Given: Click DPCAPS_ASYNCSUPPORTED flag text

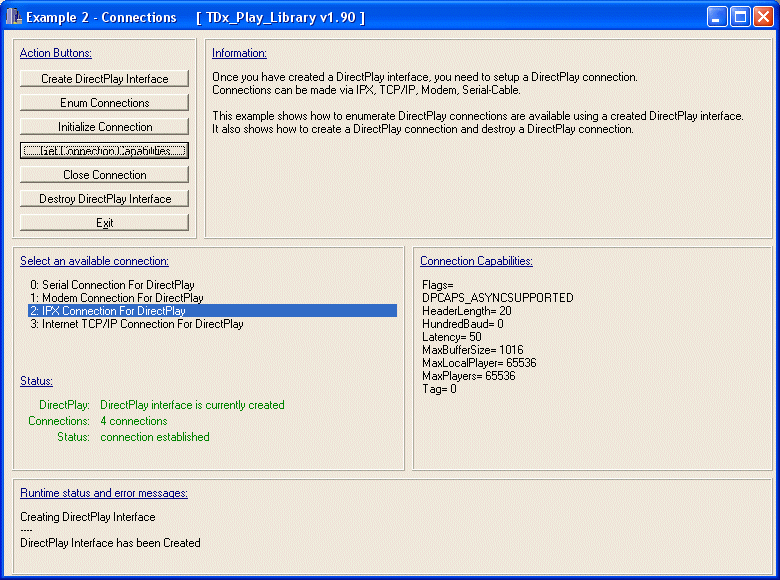Looking at the screenshot, I should [x=497, y=298].
